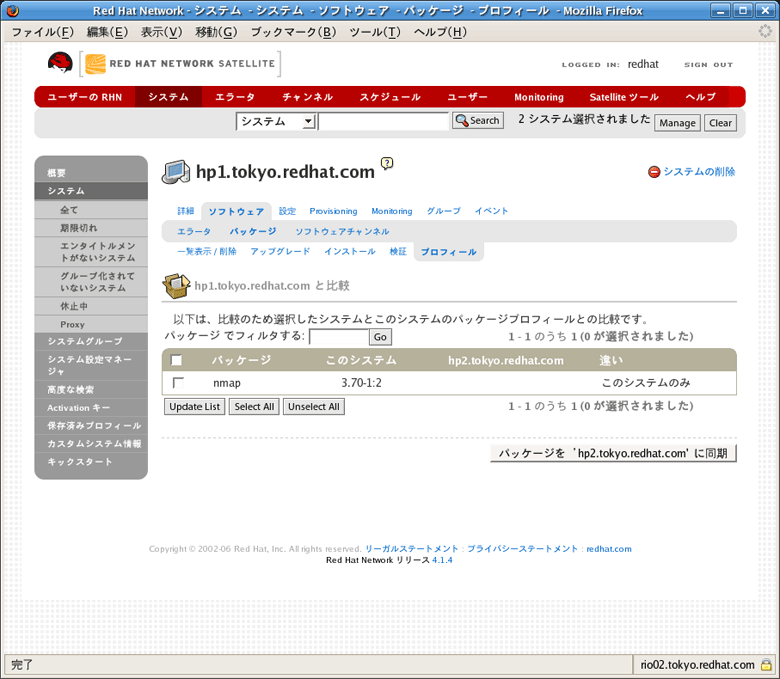Open the ファイル(F) menu
Viewport: 780px width, 679px height.
pos(42,32)
